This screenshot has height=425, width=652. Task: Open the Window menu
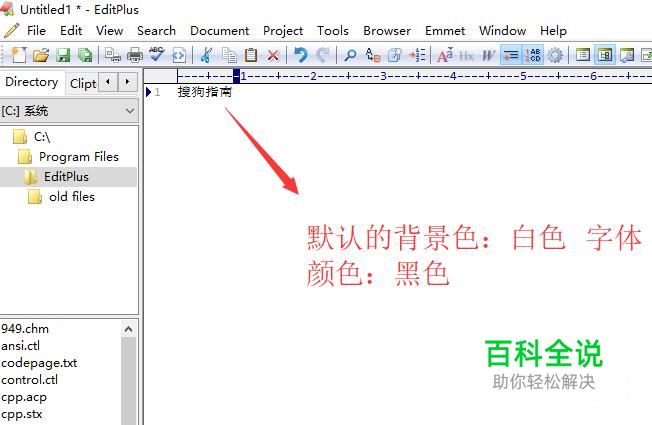pyautogui.click(x=502, y=31)
